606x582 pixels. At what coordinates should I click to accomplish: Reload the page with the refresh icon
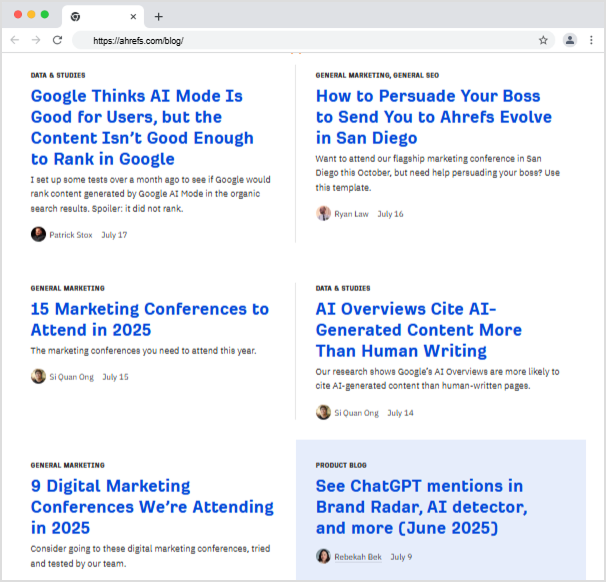coord(58,40)
